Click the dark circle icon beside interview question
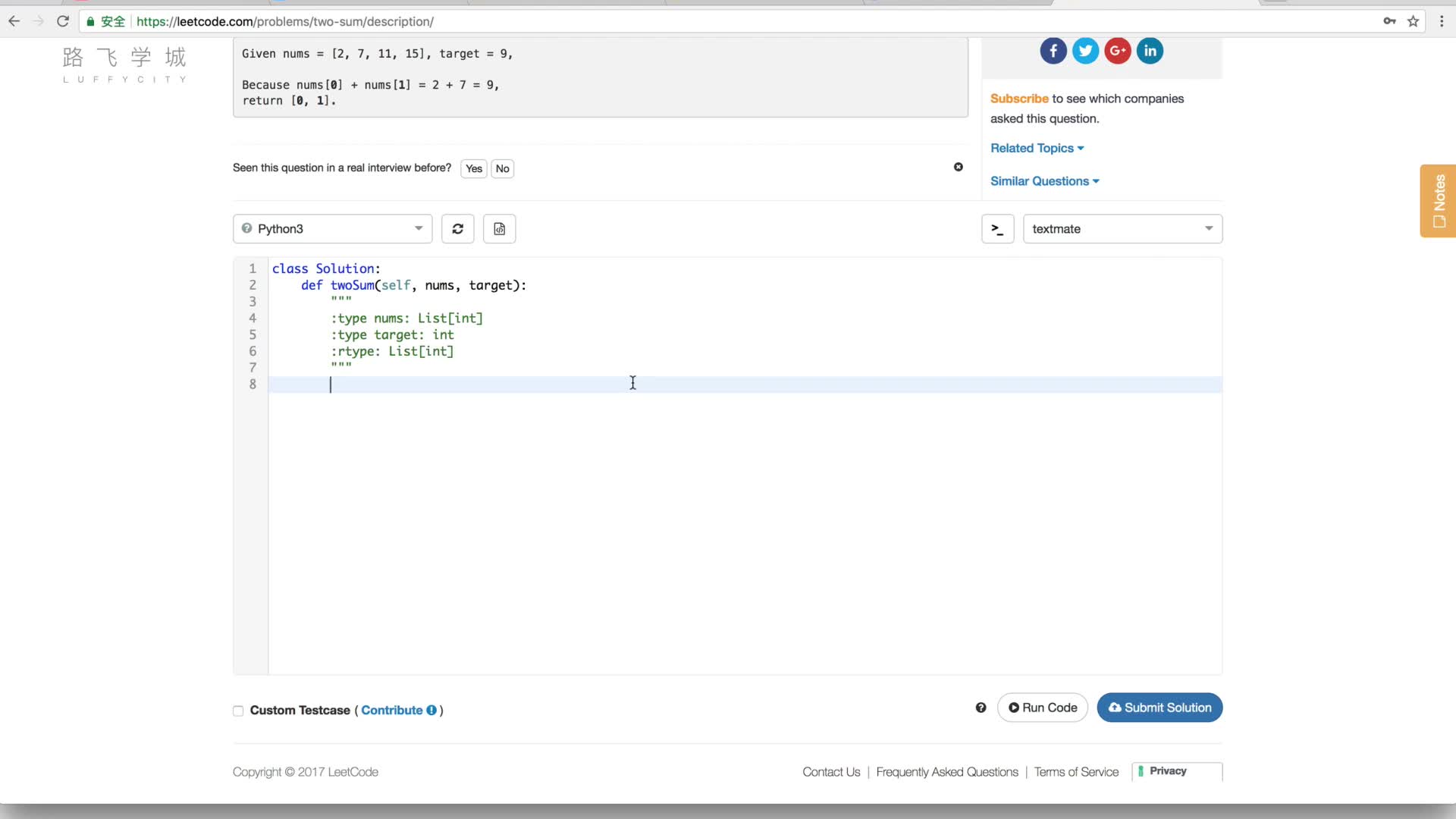 coord(959,167)
